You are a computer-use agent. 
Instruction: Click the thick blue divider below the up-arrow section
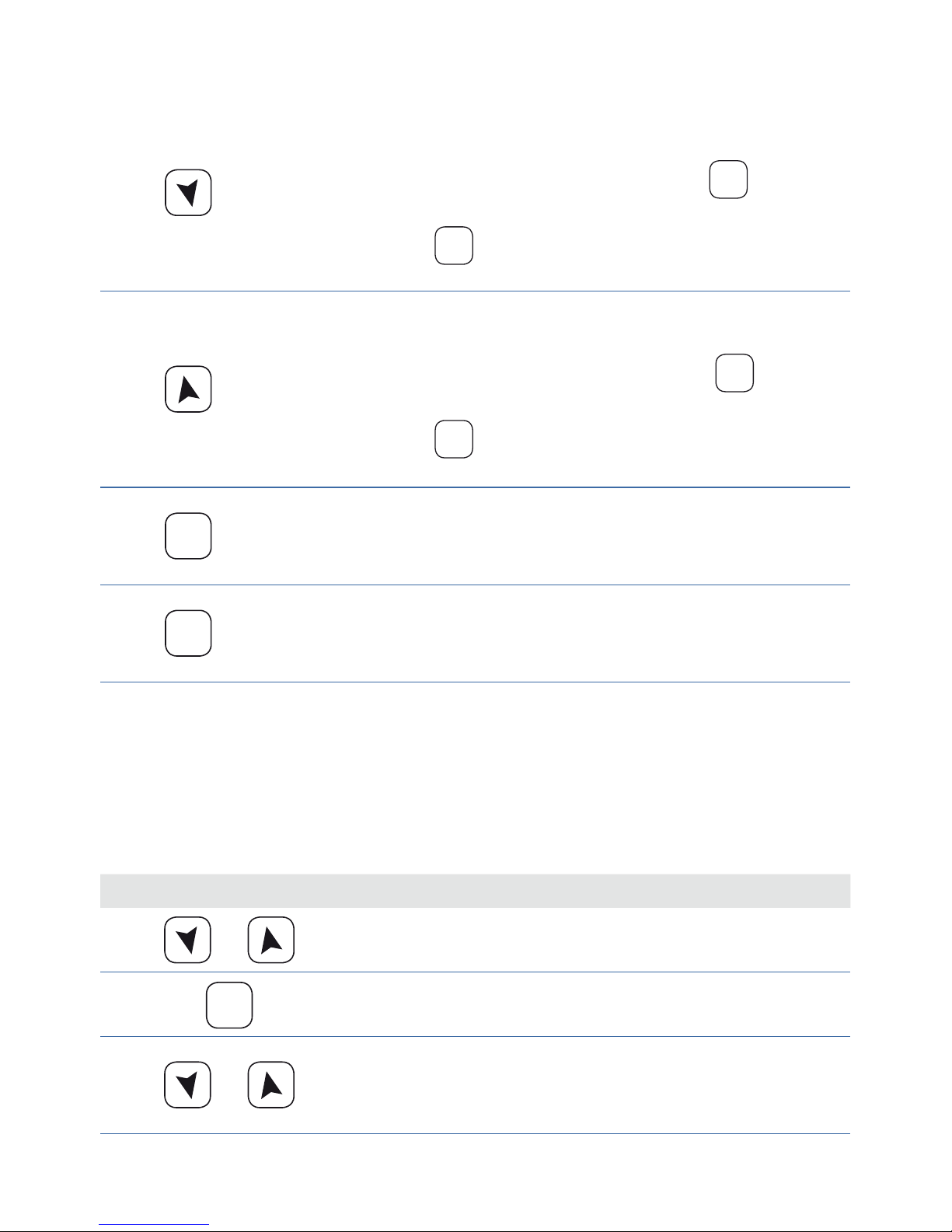(x=475, y=487)
